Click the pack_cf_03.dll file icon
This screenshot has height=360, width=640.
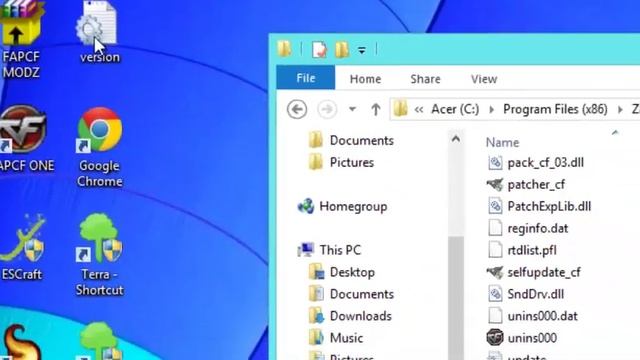click(x=495, y=162)
